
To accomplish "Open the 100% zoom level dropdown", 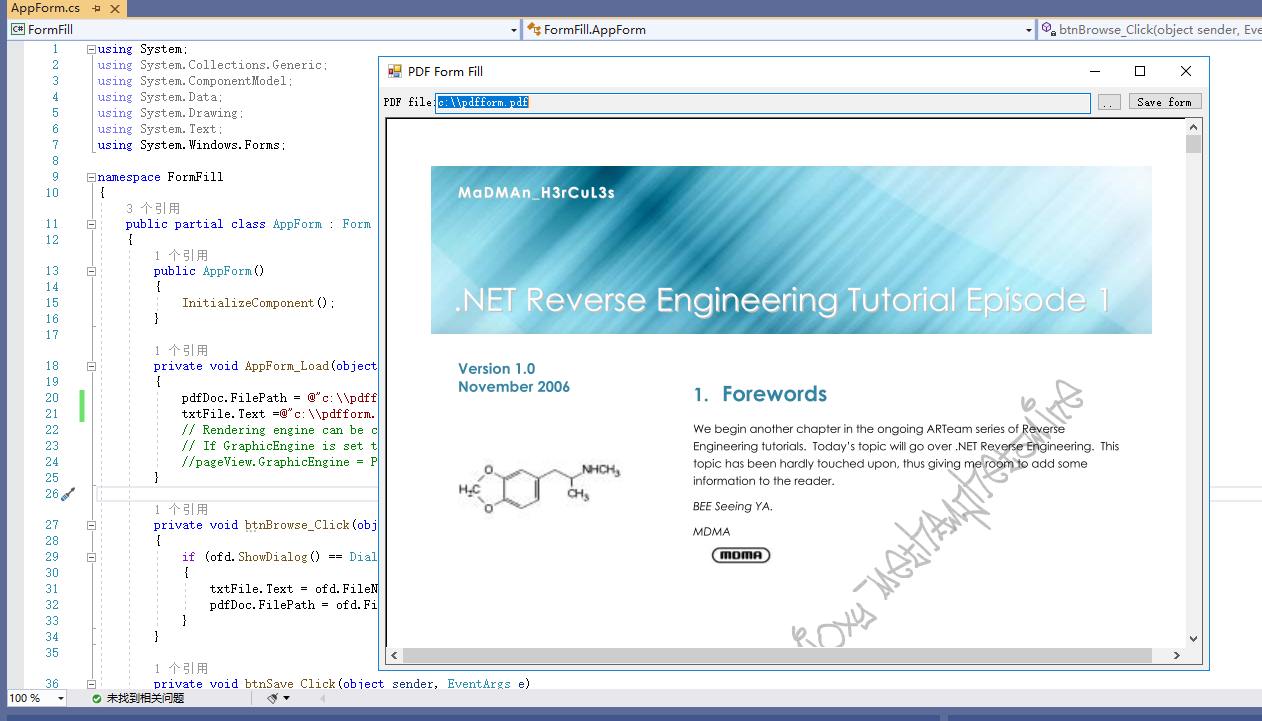I will [60, 698].
